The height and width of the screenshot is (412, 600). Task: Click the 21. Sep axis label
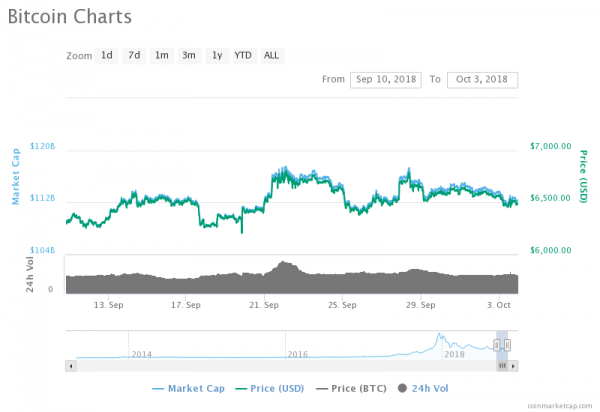tap(264, 305)
